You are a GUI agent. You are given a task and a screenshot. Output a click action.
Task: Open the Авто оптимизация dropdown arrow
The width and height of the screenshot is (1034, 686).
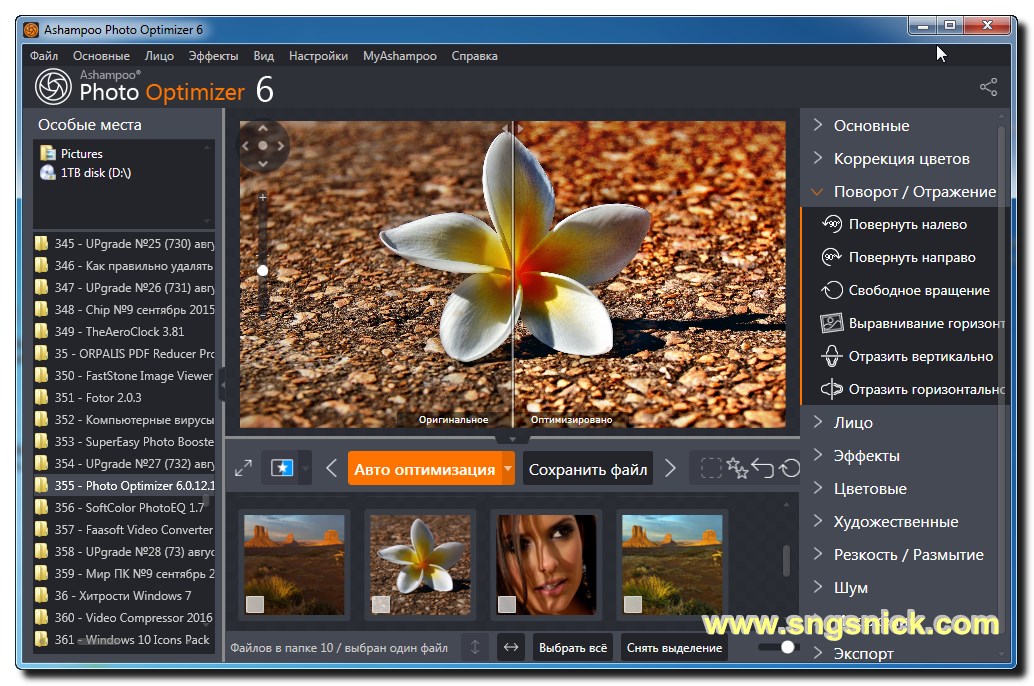[508, 468]
